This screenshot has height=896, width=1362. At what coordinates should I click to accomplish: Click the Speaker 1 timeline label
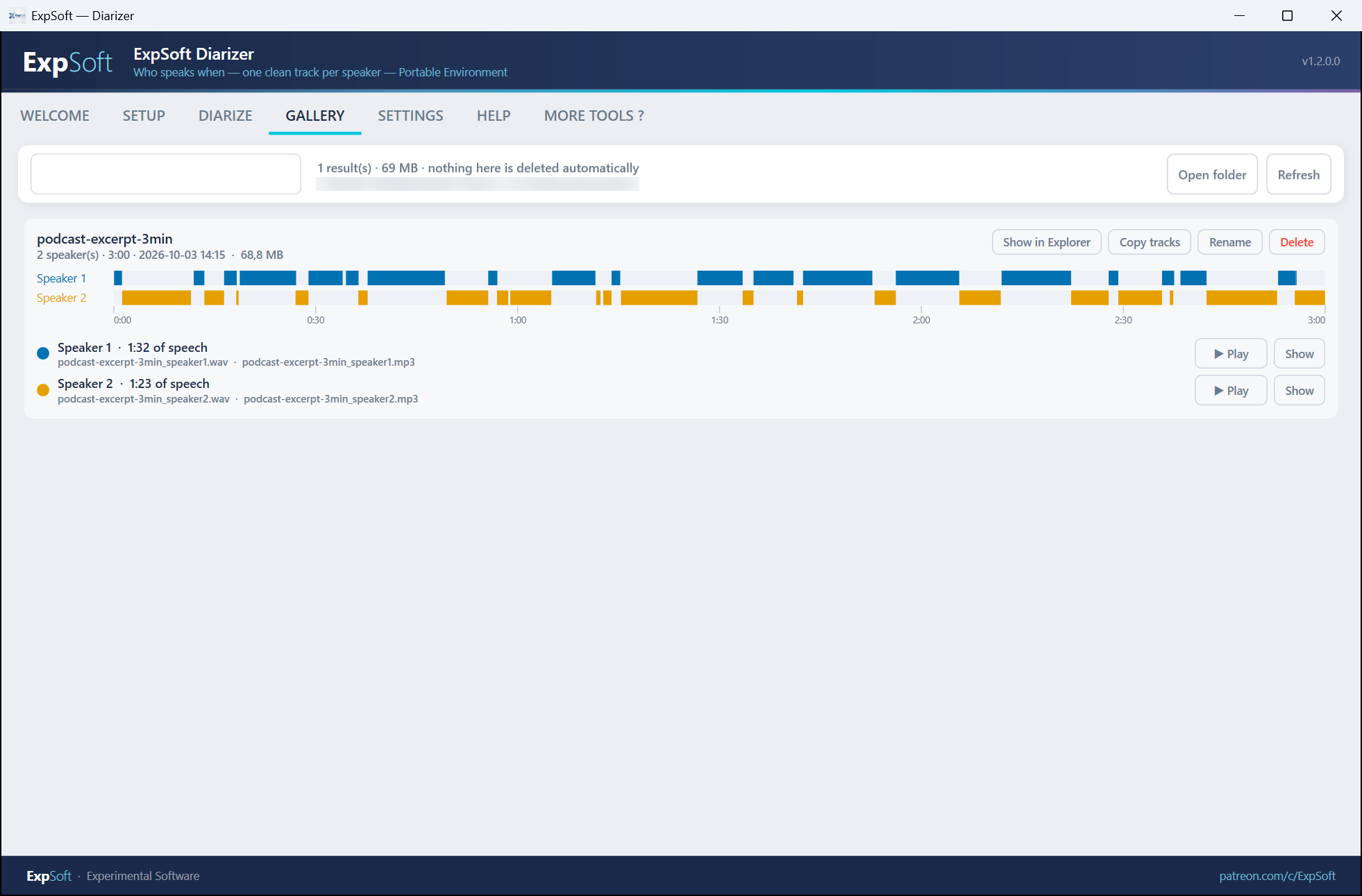(61, 278)
